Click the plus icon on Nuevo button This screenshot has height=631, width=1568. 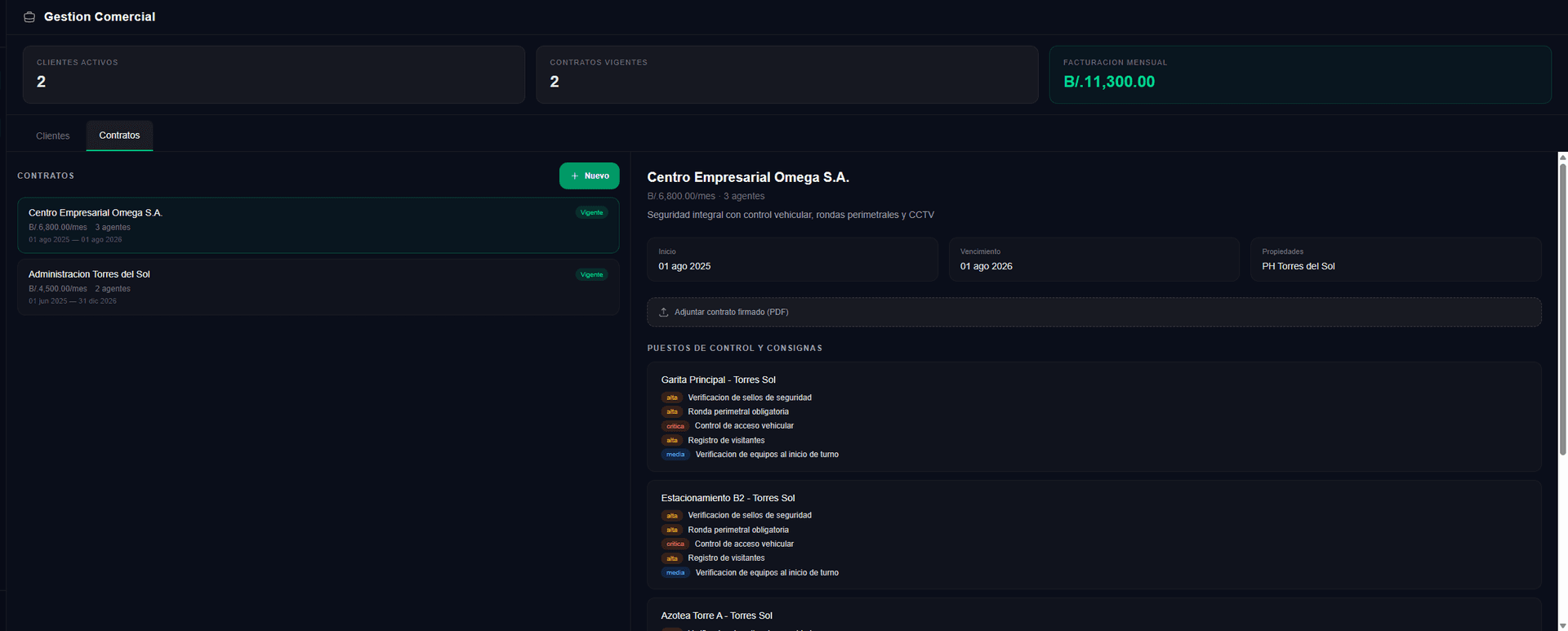click(x=575, y=176)
